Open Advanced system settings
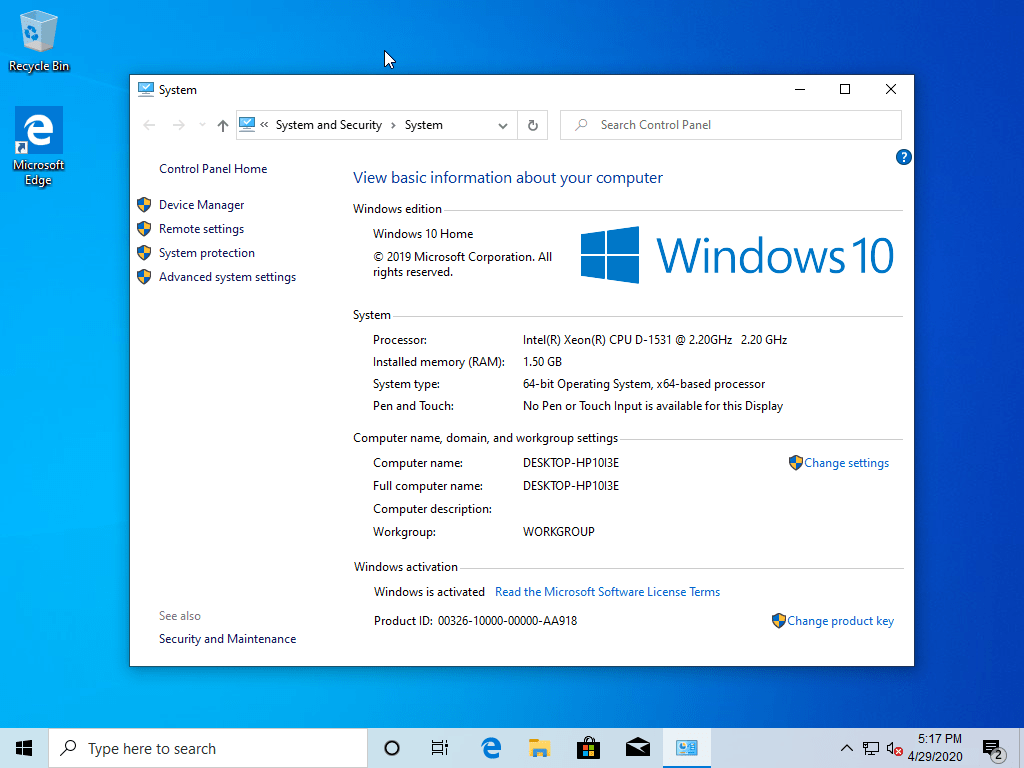This screenshot has height=768, width=1024. coord(227,278)
